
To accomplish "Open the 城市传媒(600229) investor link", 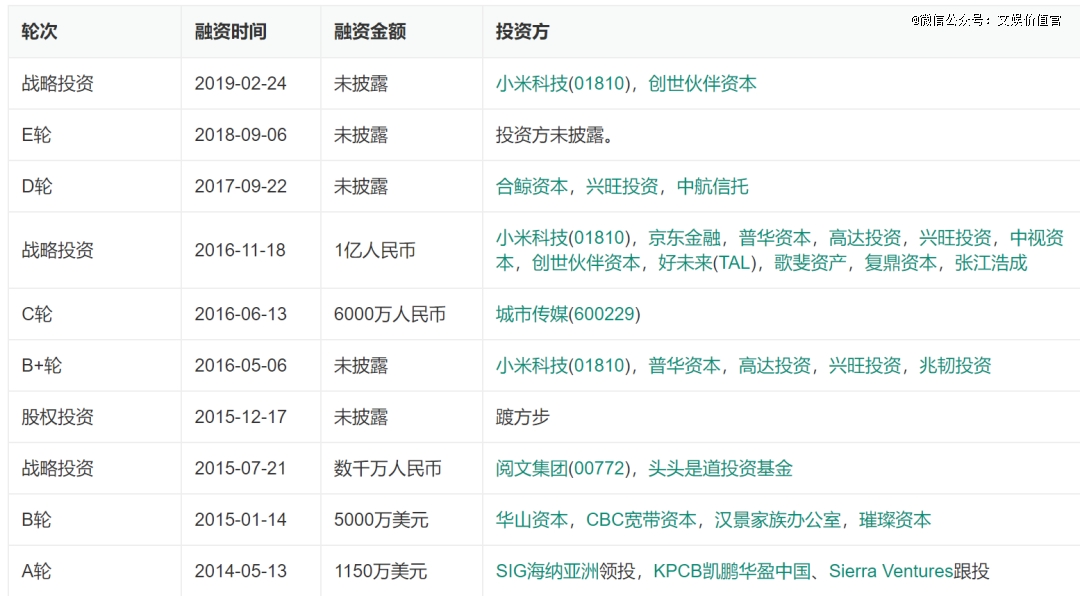I will (x=568, y=314).
